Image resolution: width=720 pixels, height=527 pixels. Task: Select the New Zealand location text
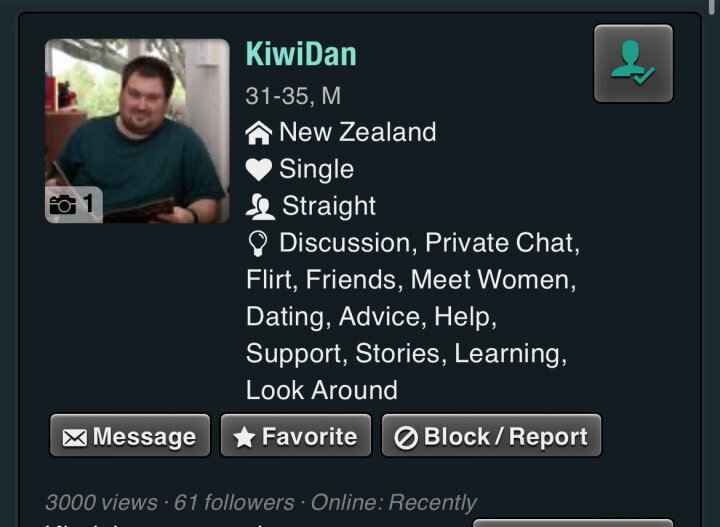[358, 132]
